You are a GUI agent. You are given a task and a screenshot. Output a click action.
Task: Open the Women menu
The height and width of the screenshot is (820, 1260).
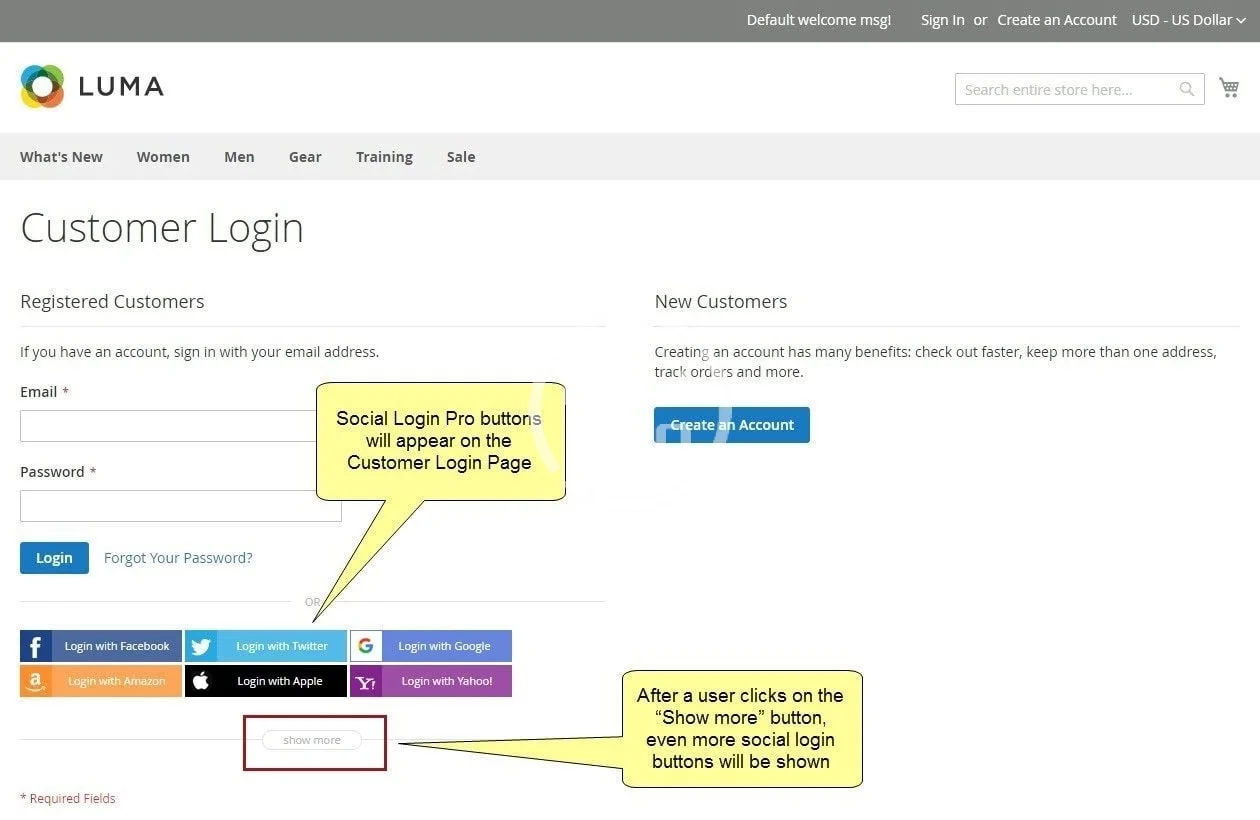(x=163, y=157)
